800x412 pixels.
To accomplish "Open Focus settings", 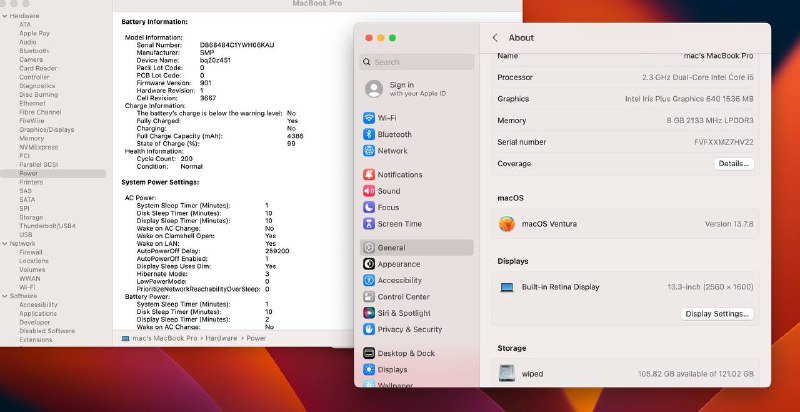I will [x=388, y=207].
